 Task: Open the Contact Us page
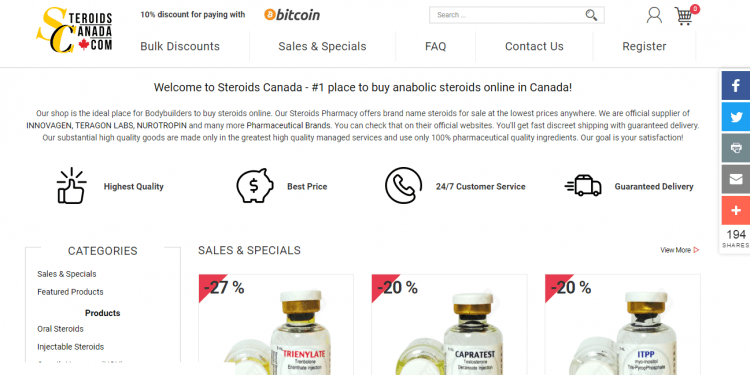coord(534,46)
